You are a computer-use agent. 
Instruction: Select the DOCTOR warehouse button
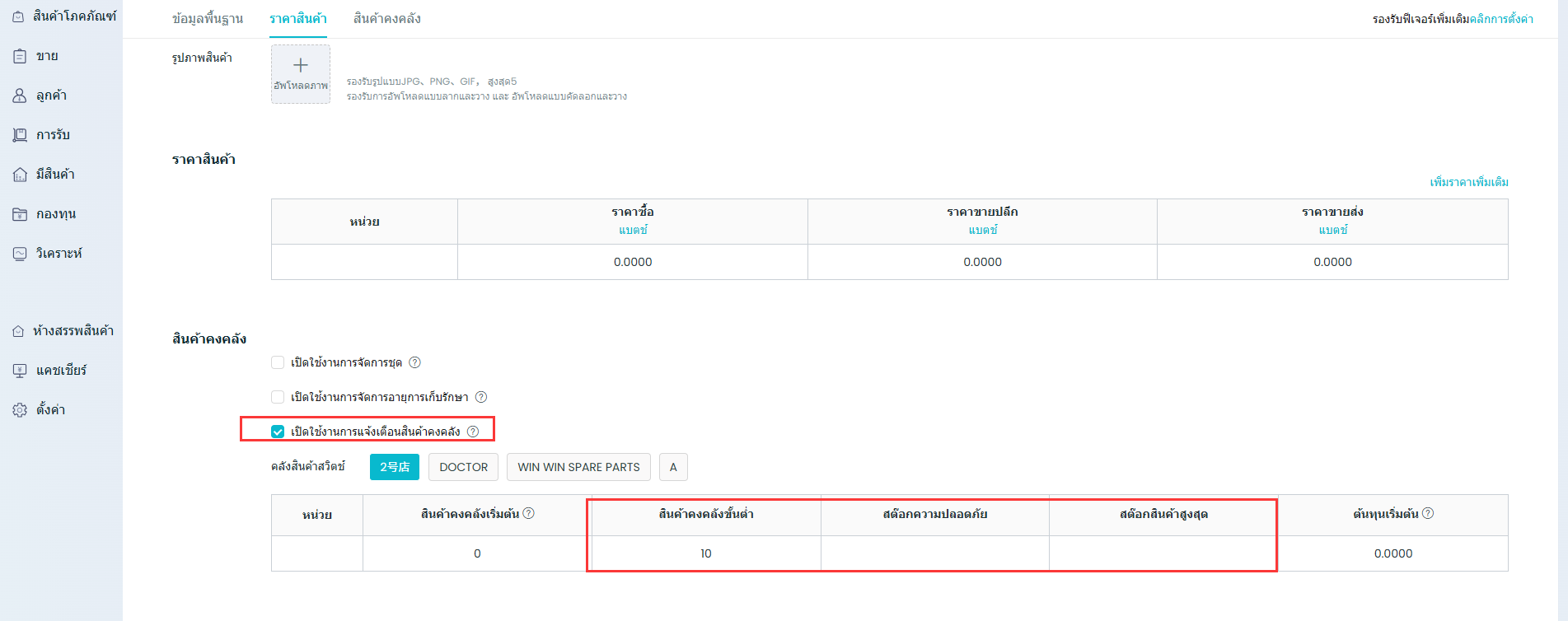463,467
